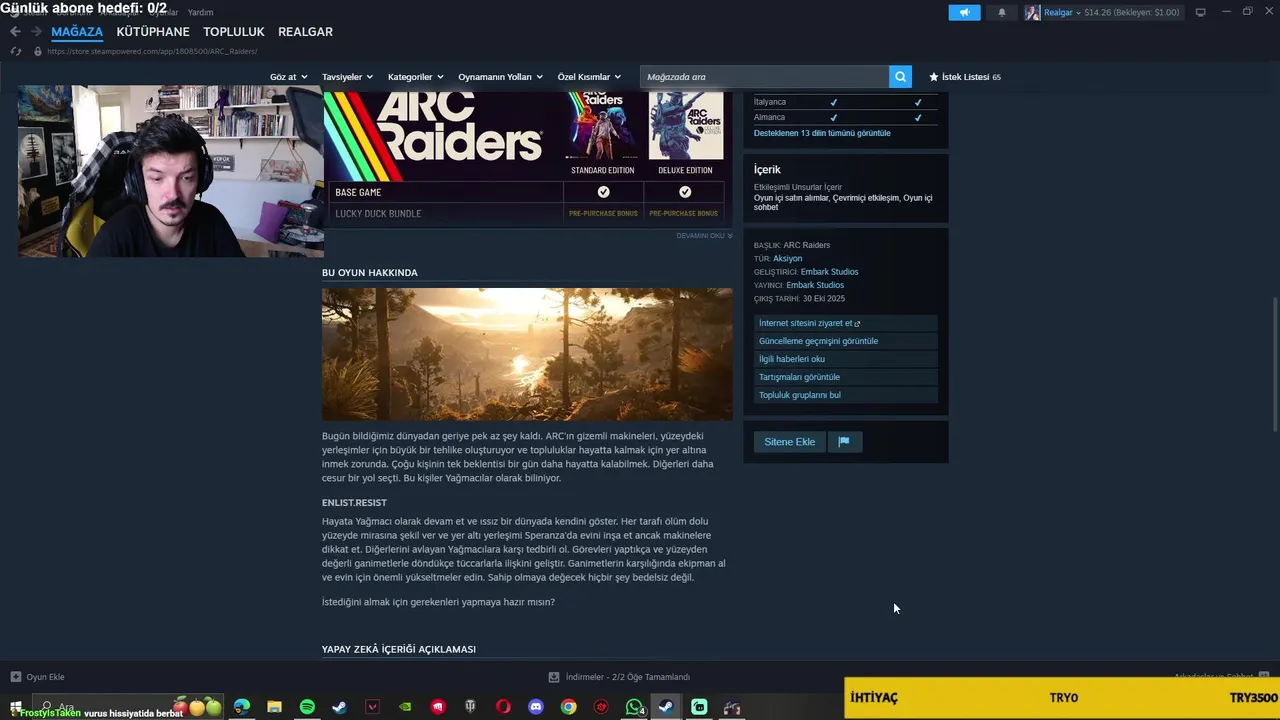Focus the Mağazada ara search field
The image size is (1280, 720).
tap(764, 77)
